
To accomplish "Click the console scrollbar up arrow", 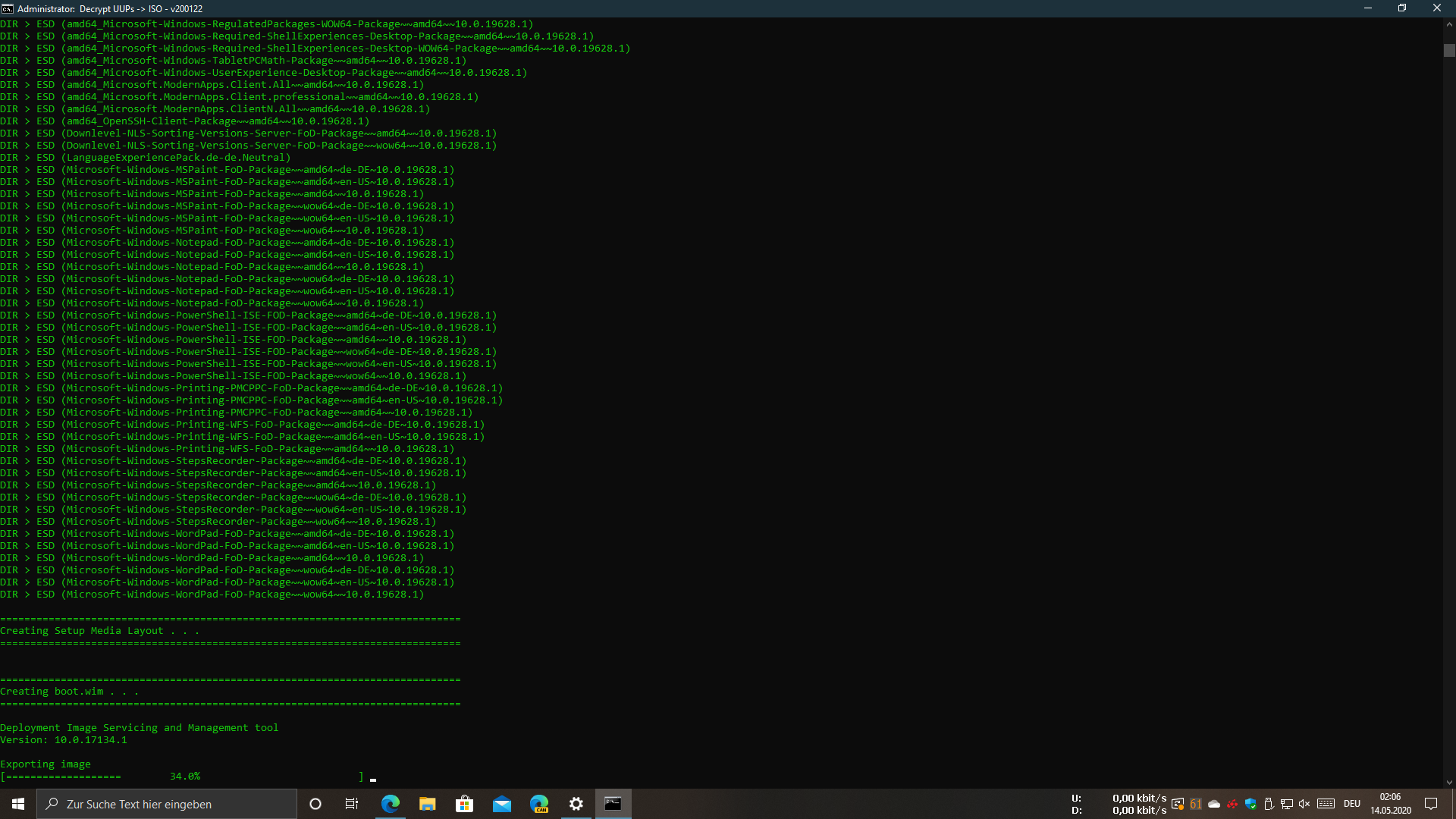I will tap(1449, 24).
